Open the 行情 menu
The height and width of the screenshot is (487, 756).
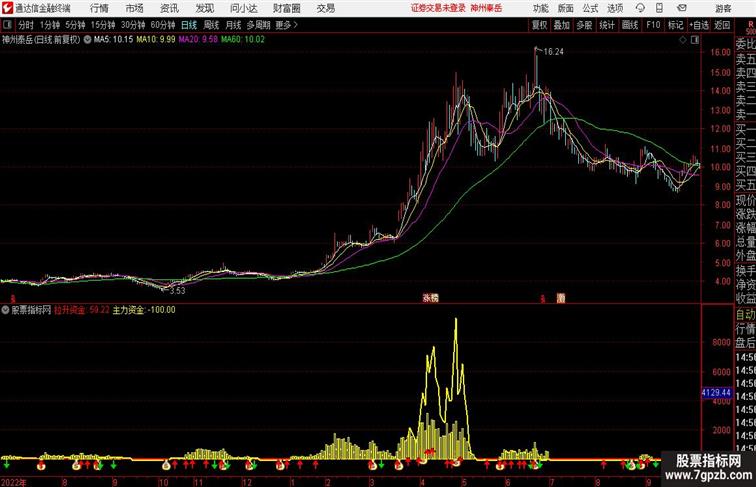(99, 8)
